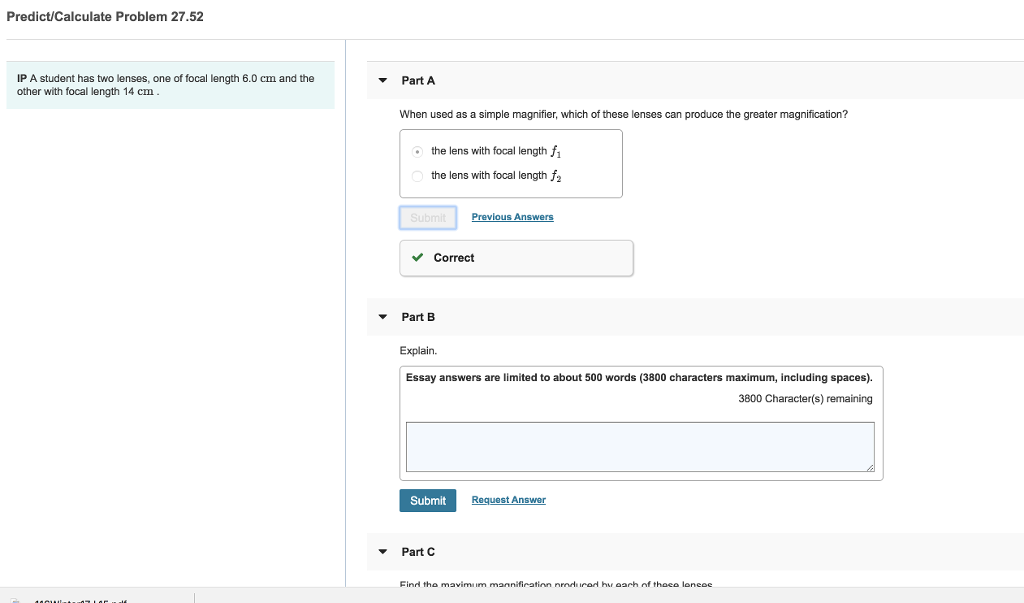Open Previous Answers for Part A
Screen dimensions: 1024x603
point(512,217)
